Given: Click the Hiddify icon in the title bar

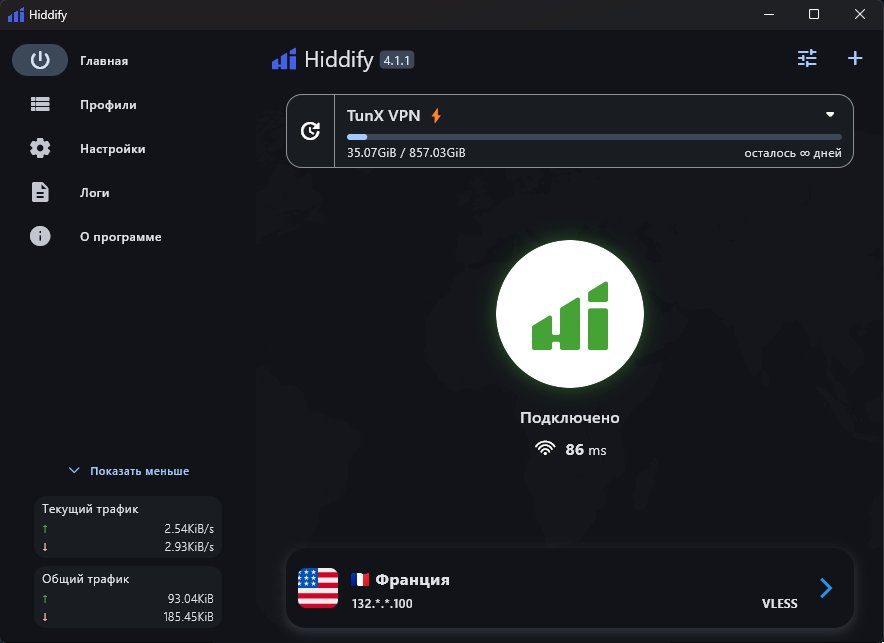Looking at the screenshot, I should click(x=16, y=15).
